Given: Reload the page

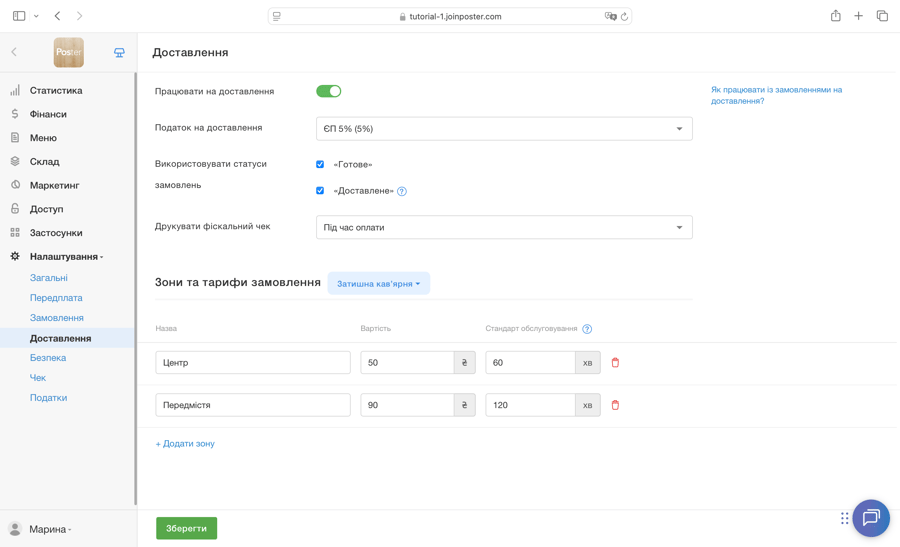Looking at the screenshot, I should pyautogui.click(x=624, y=17).
